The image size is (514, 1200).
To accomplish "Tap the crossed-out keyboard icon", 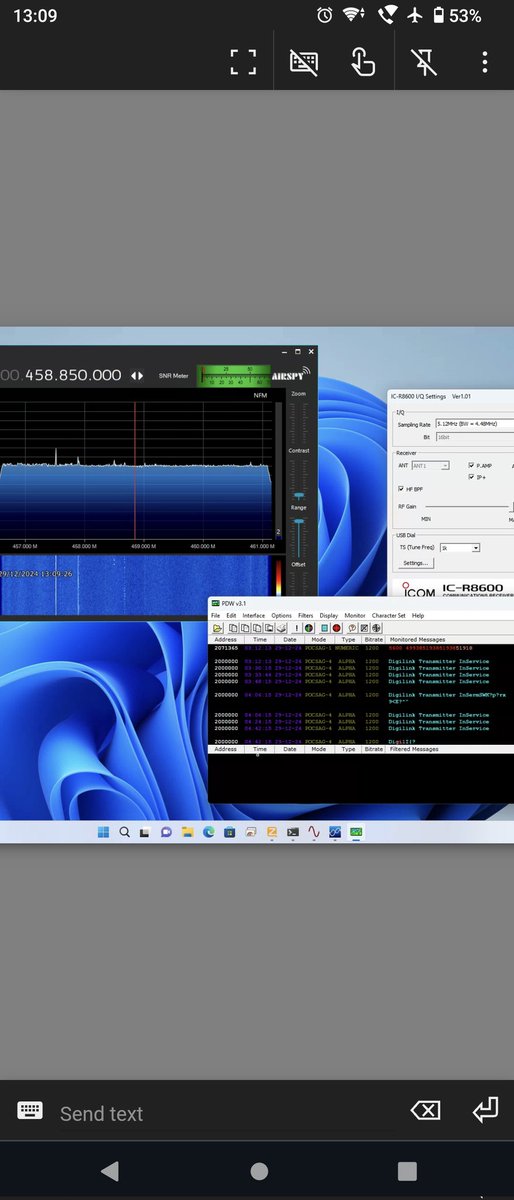I will [x=303, y=62].
